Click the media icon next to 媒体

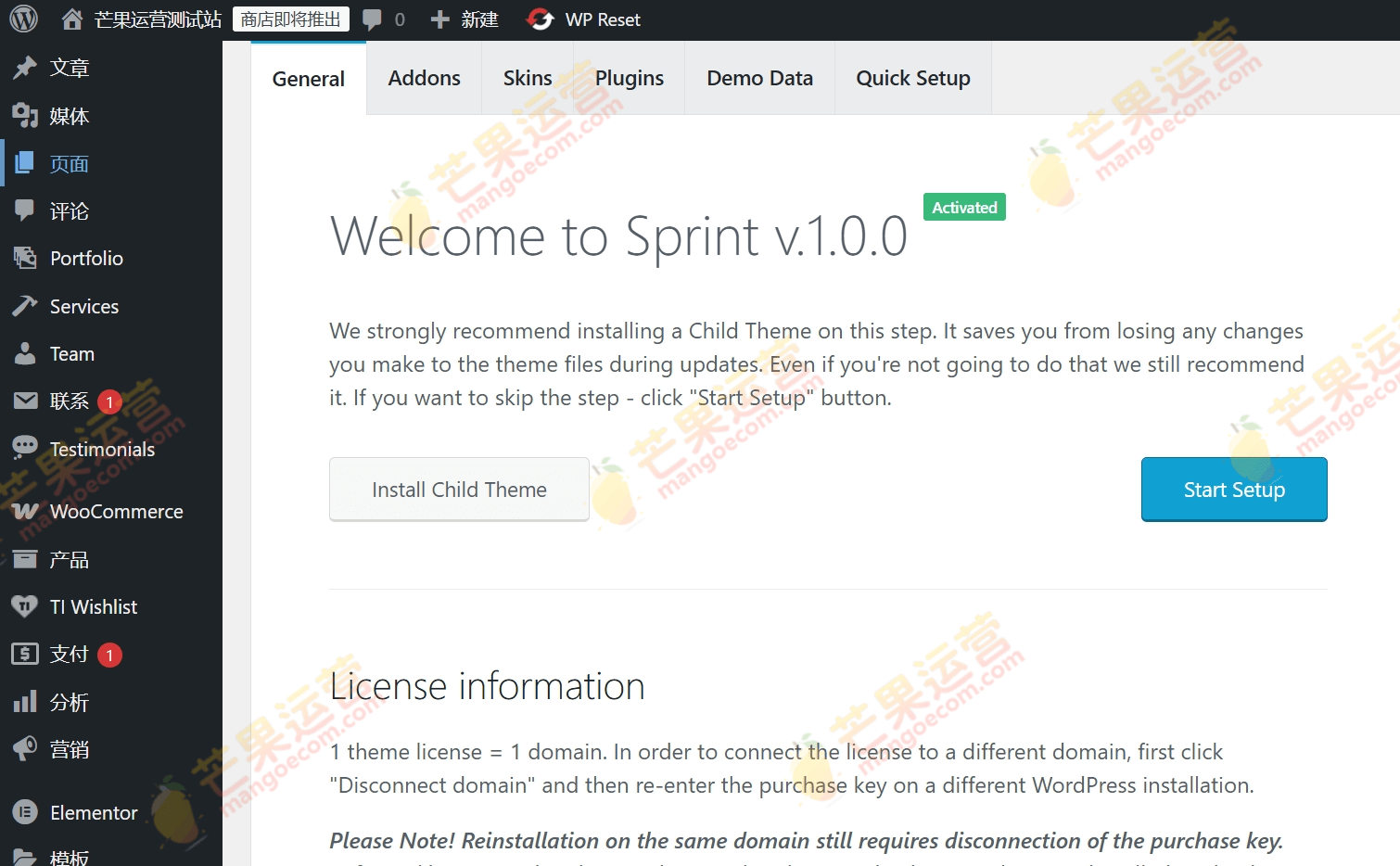pyautogui.click(x=25, y=115)
